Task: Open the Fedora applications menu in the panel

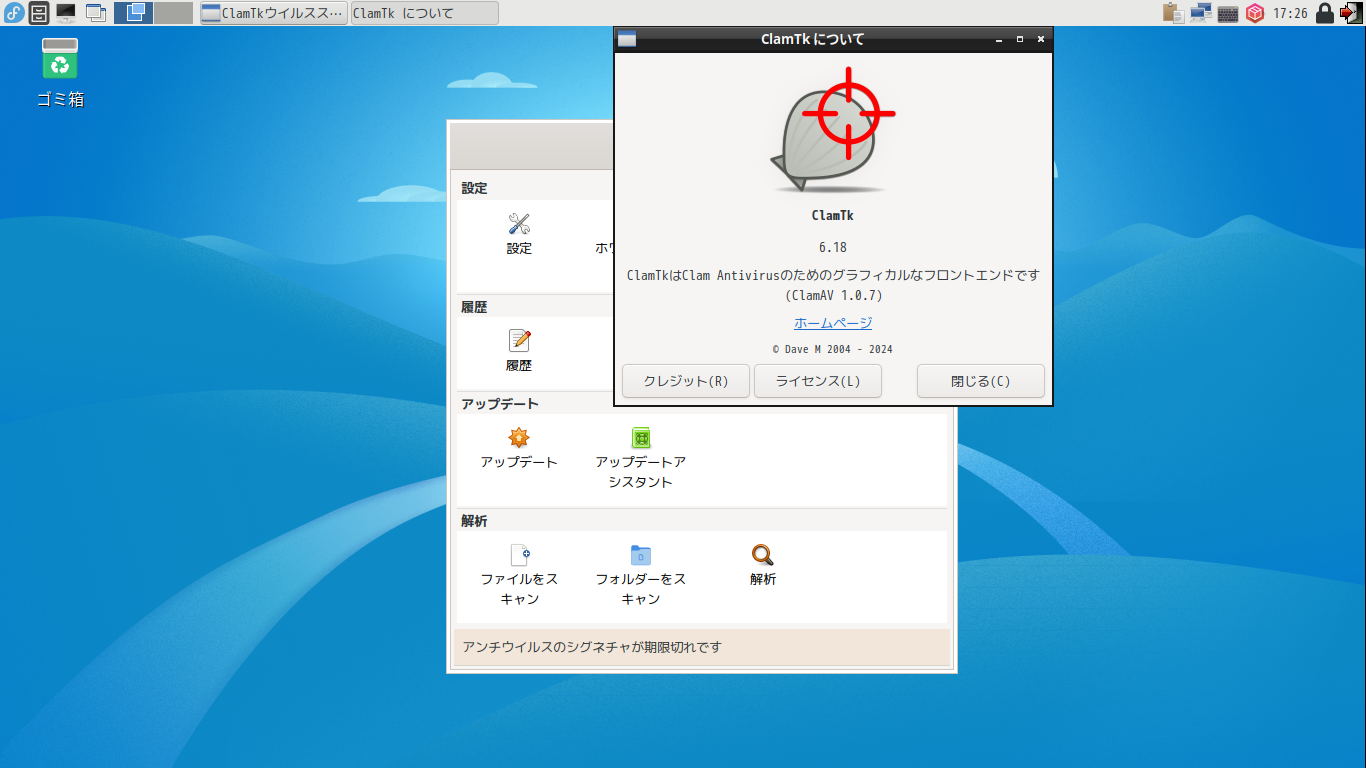Action: click(x=14, y=13)
